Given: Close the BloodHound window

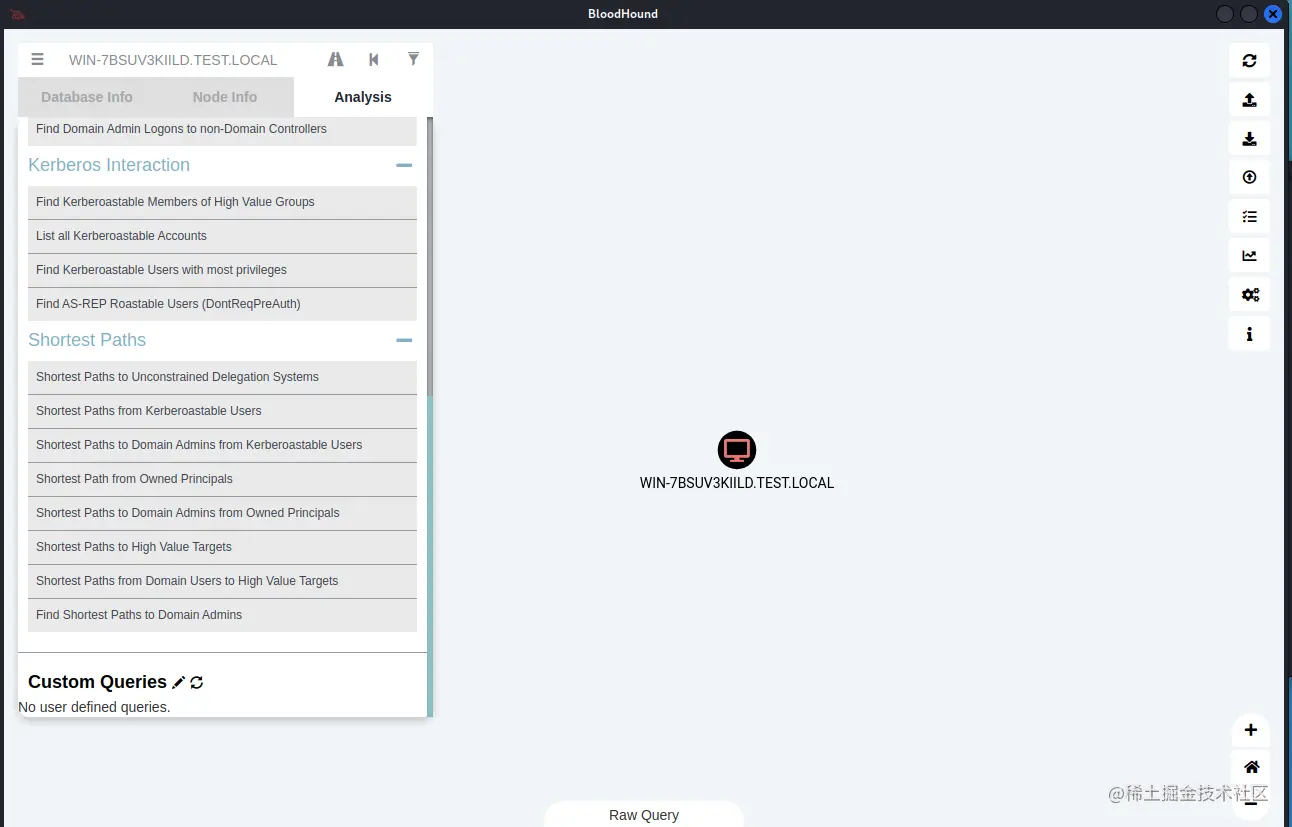Looking at the screenshot, I should click(x=1272, y=14).
